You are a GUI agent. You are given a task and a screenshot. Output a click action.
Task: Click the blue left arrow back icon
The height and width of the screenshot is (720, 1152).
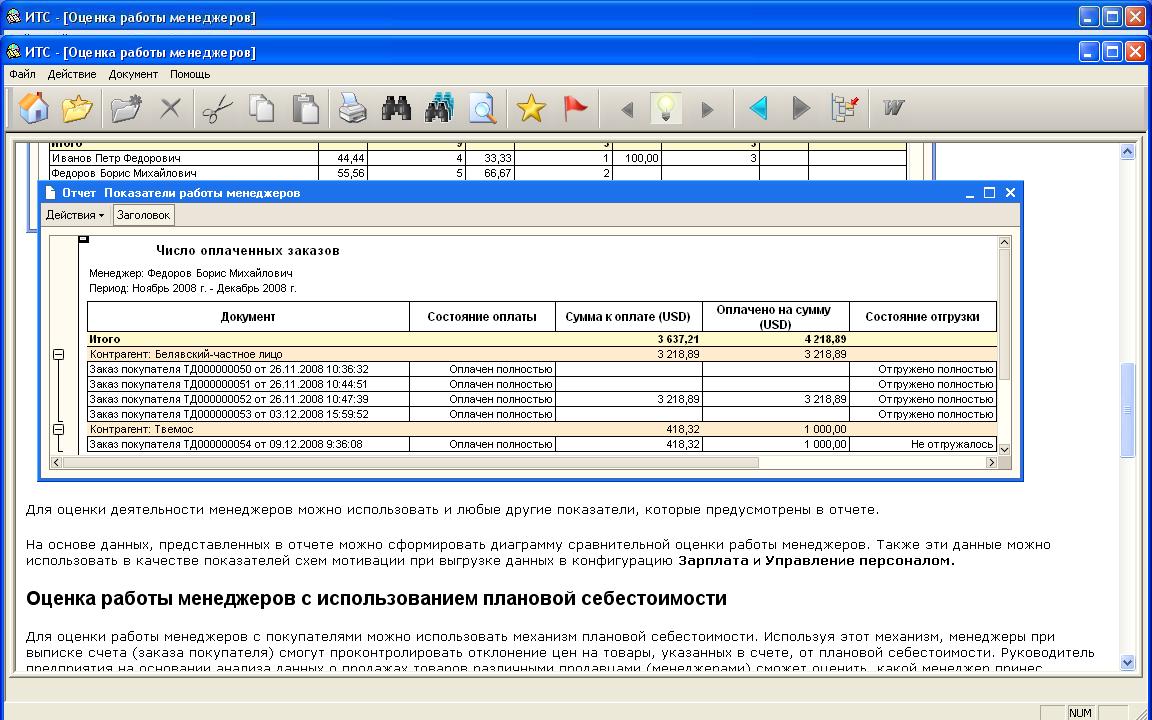point(758,108)
